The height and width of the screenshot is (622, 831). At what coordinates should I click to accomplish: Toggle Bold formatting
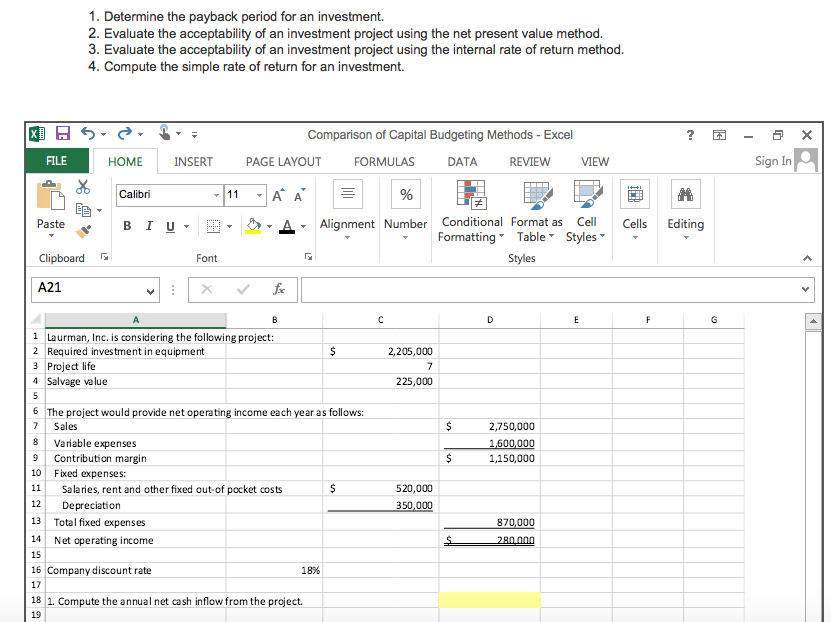click(x=127, y=226)
